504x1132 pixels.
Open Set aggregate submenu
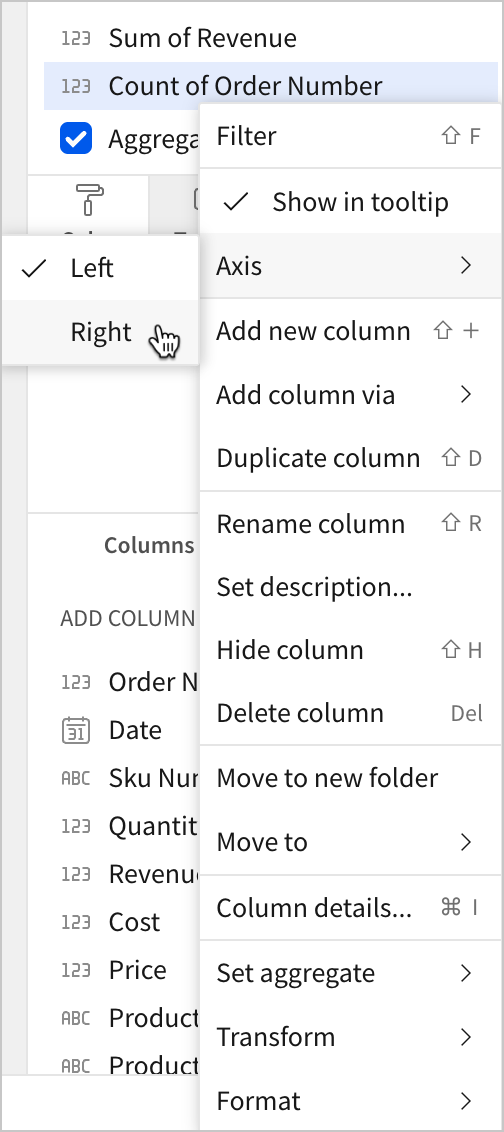(x=350, y=972)
